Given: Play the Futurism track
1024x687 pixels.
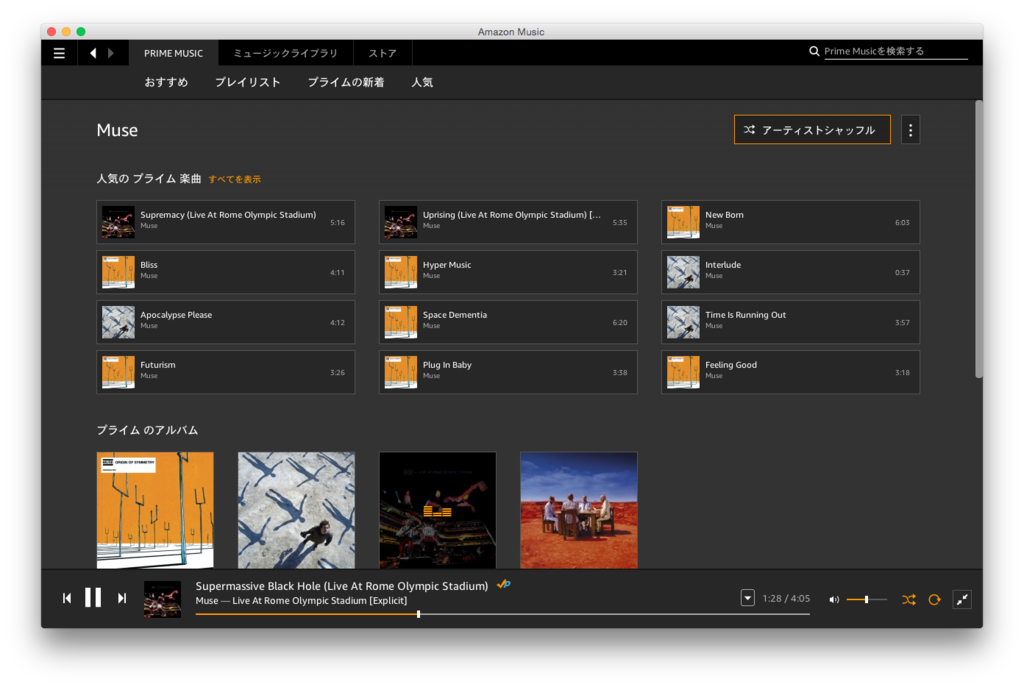Looking at the screenshot, I should [225, 372].
